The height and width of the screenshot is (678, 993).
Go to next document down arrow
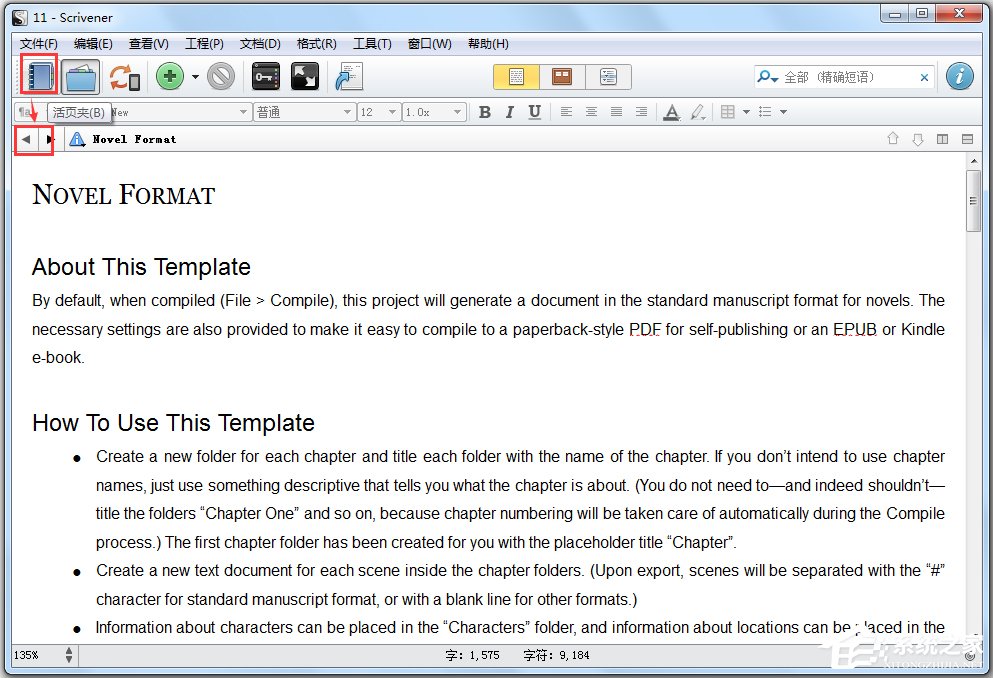pyautogui.click(x=918, y=139)
